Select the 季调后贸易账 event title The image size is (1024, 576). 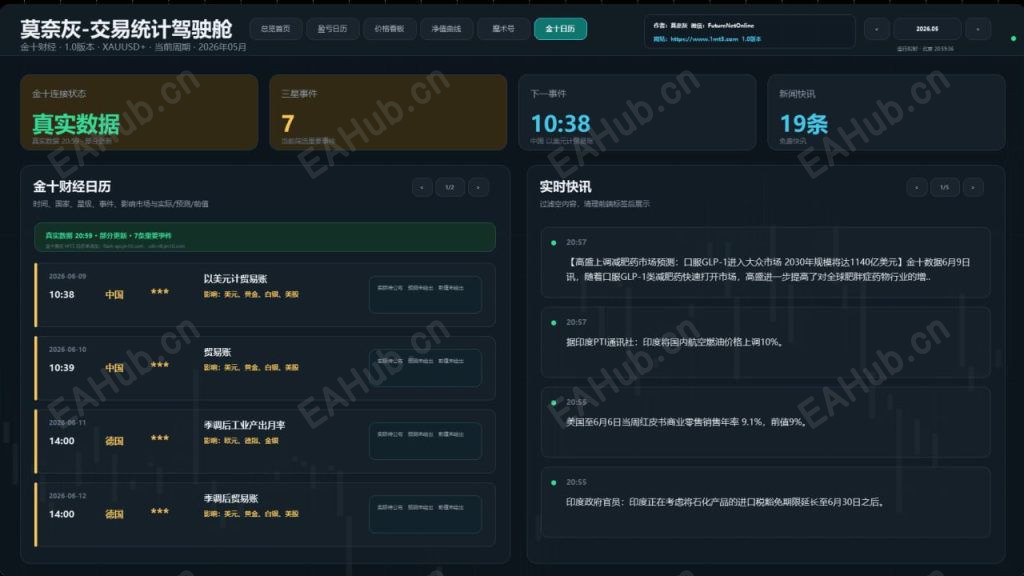231,498
